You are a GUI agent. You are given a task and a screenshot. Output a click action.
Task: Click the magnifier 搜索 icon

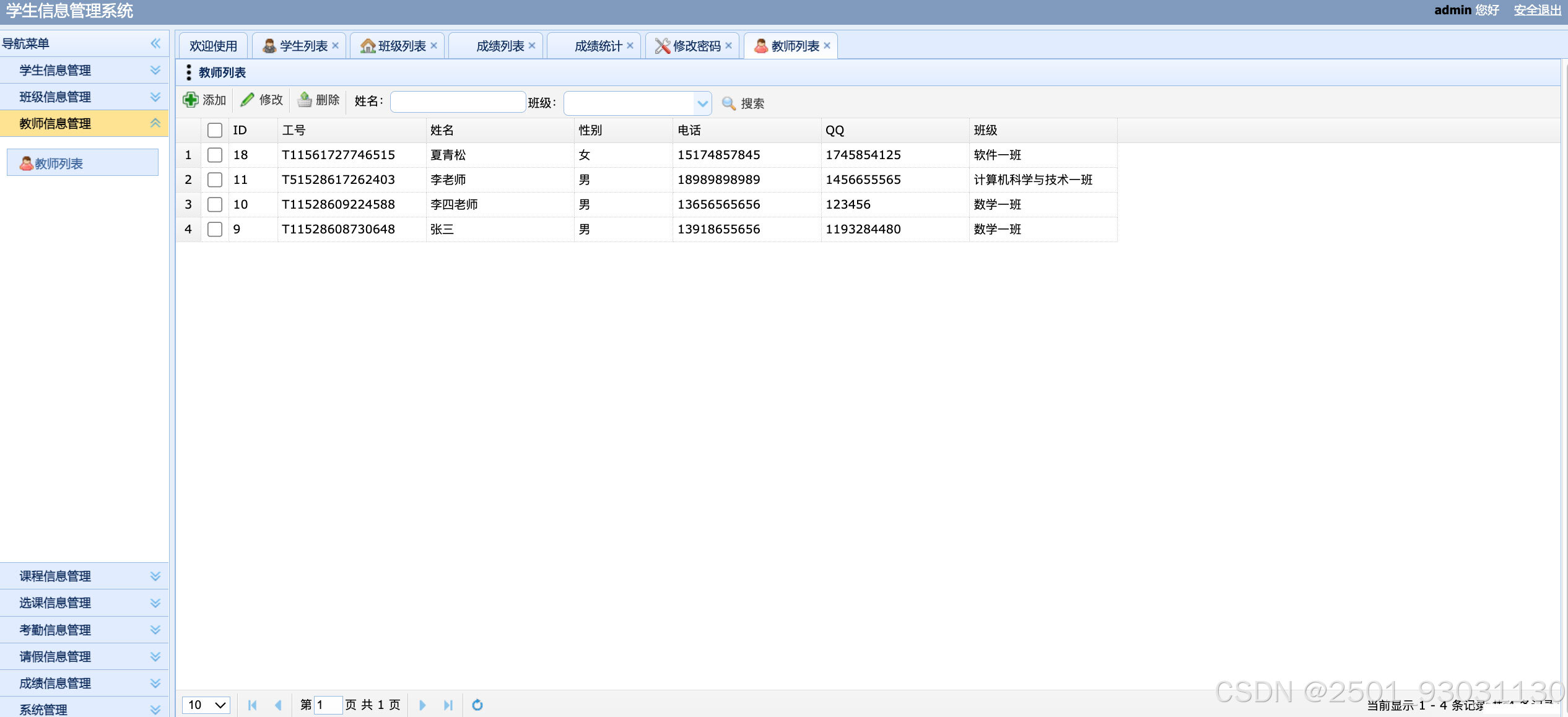click(x=729, y=103)
